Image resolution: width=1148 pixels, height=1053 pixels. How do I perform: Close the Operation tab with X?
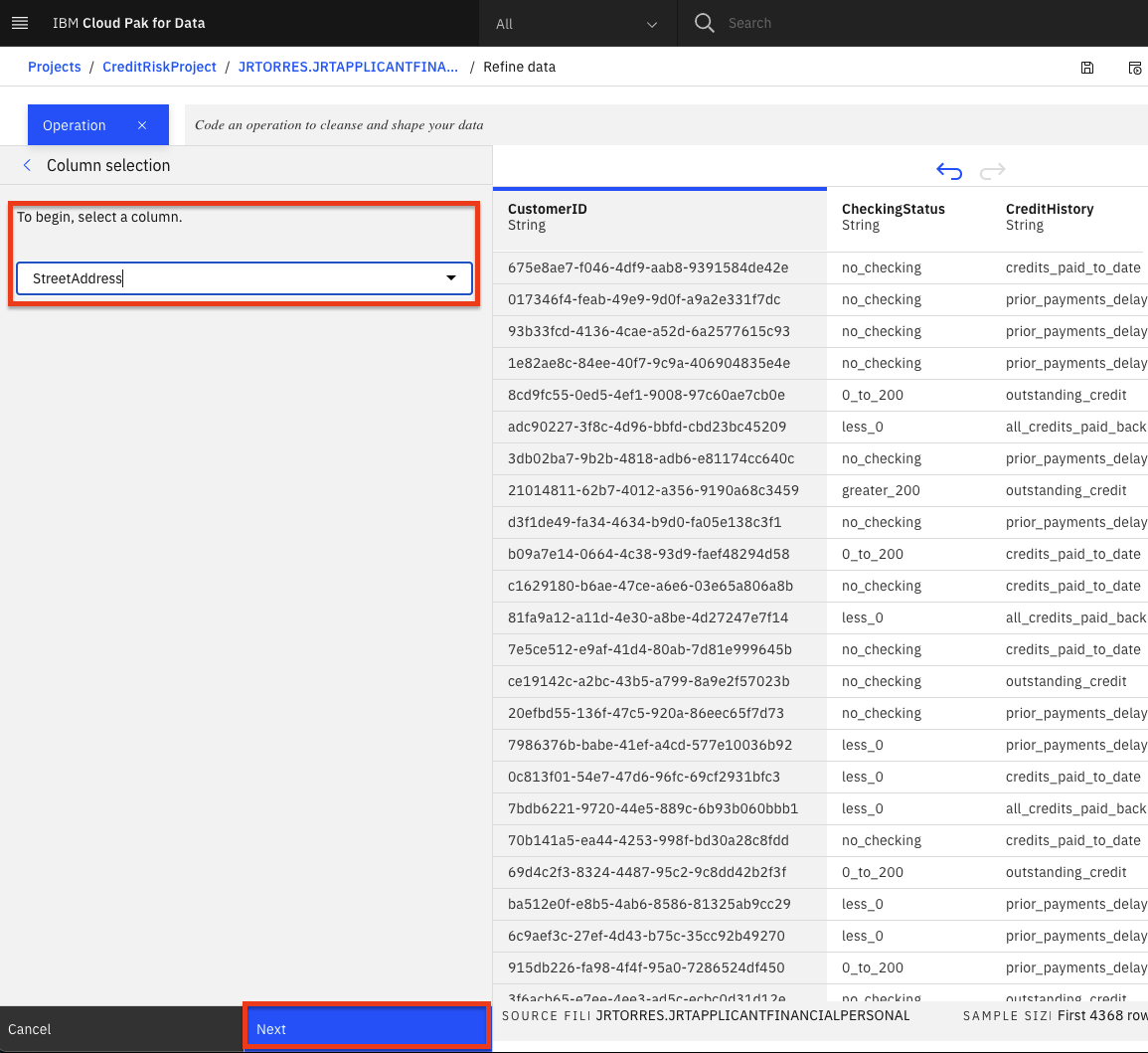click(x=142, y=125)
